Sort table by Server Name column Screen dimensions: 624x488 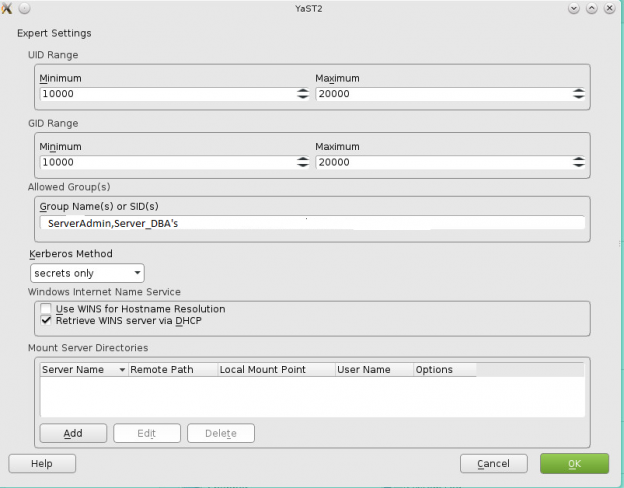pyautogui.click(x=83, y=369)
